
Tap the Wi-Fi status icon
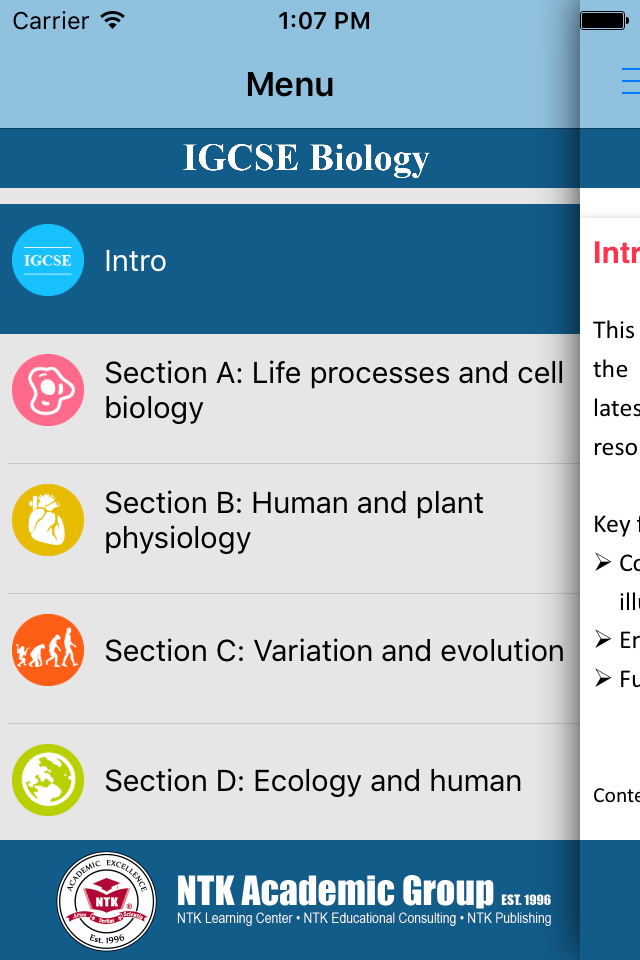pyautogui.click(x=113, y=20)
